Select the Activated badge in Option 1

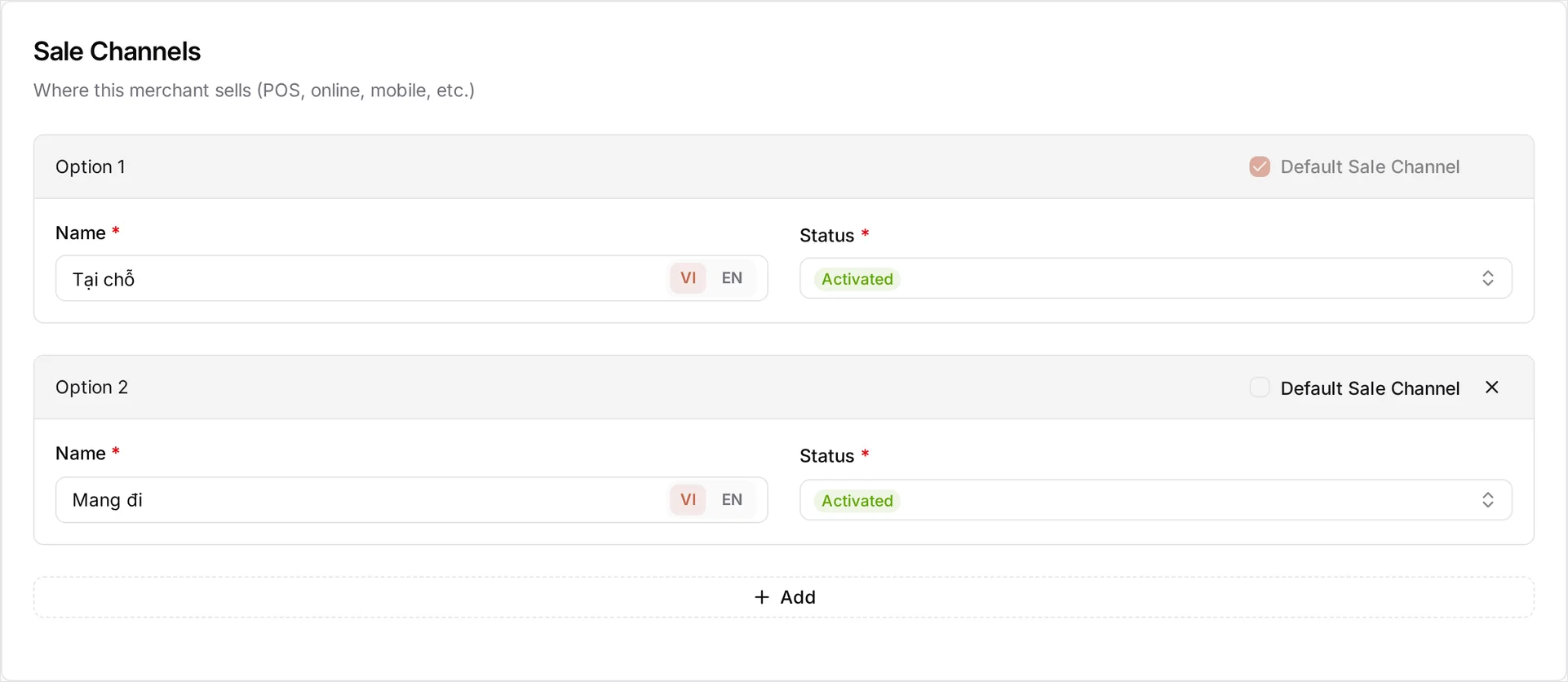pyautogui.click(x=857, y=279)
